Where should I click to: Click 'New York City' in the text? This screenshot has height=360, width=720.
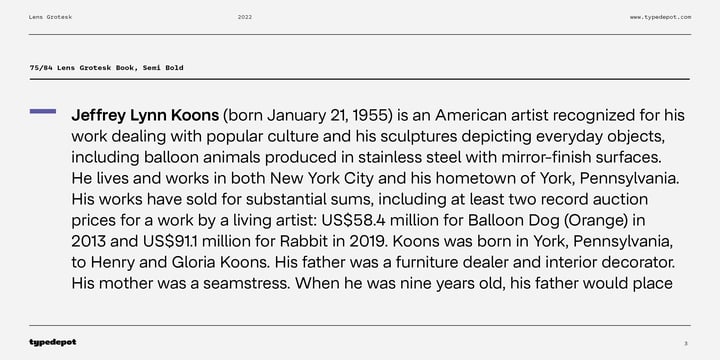pyautogui.click(x=322, y=179)
